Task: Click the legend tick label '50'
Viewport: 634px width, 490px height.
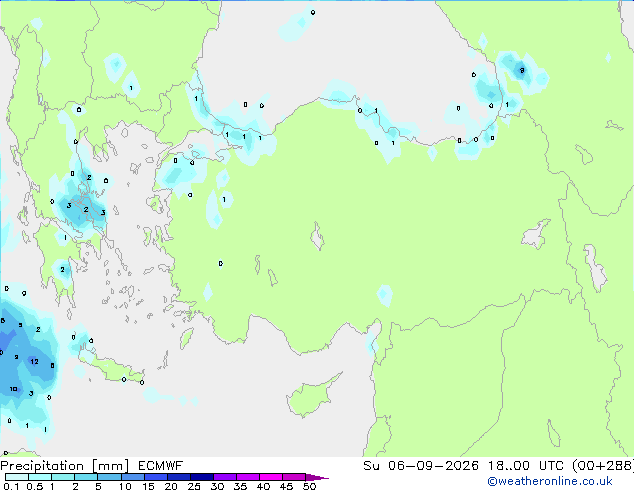Action: [x=309, y=486]
